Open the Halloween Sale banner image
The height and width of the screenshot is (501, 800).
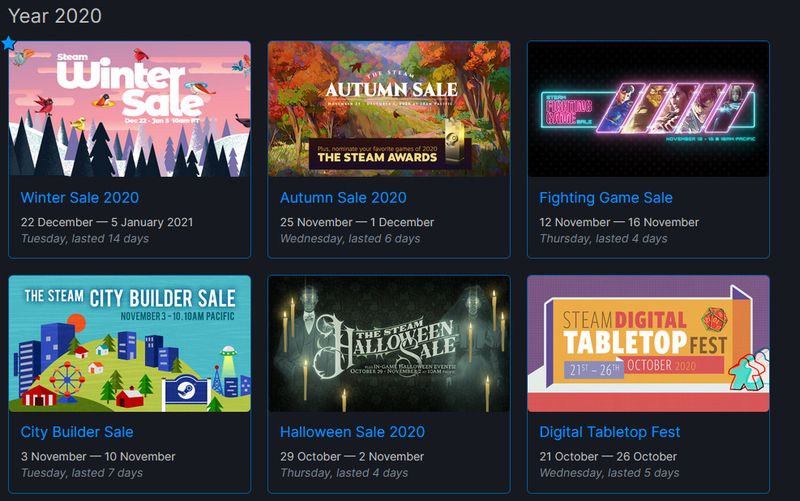pos(389,343)
